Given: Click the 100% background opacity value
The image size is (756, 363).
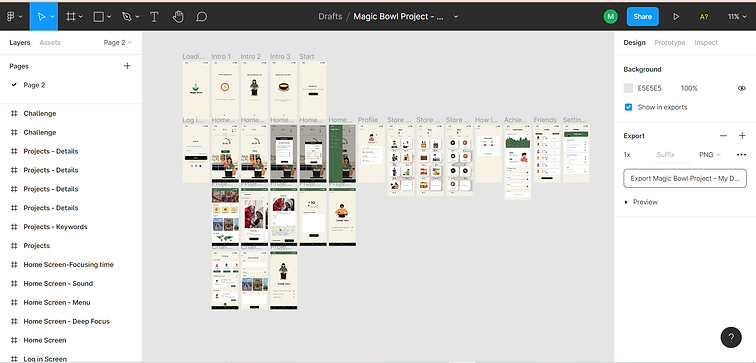Looking at the screenshot, I should (689, 88).
